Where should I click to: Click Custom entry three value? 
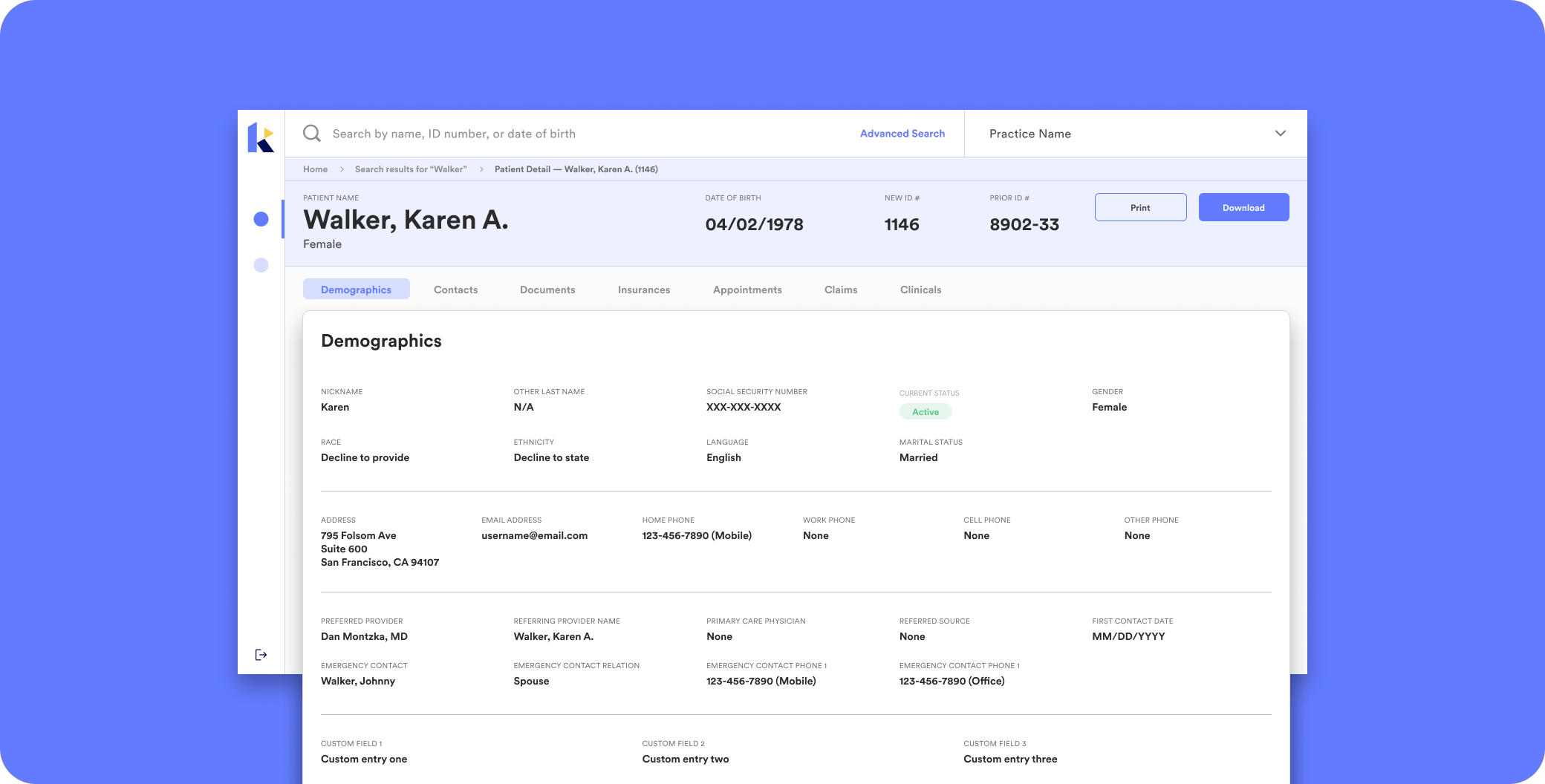point(1010,759)
